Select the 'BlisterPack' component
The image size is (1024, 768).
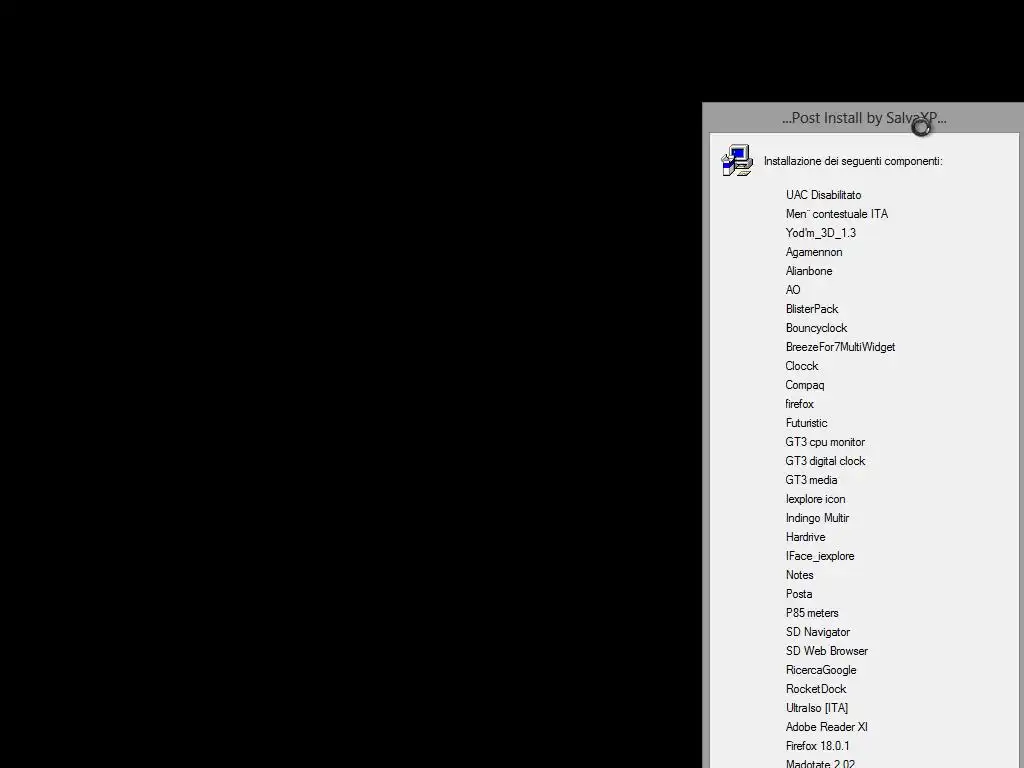[x=812, y=309]
